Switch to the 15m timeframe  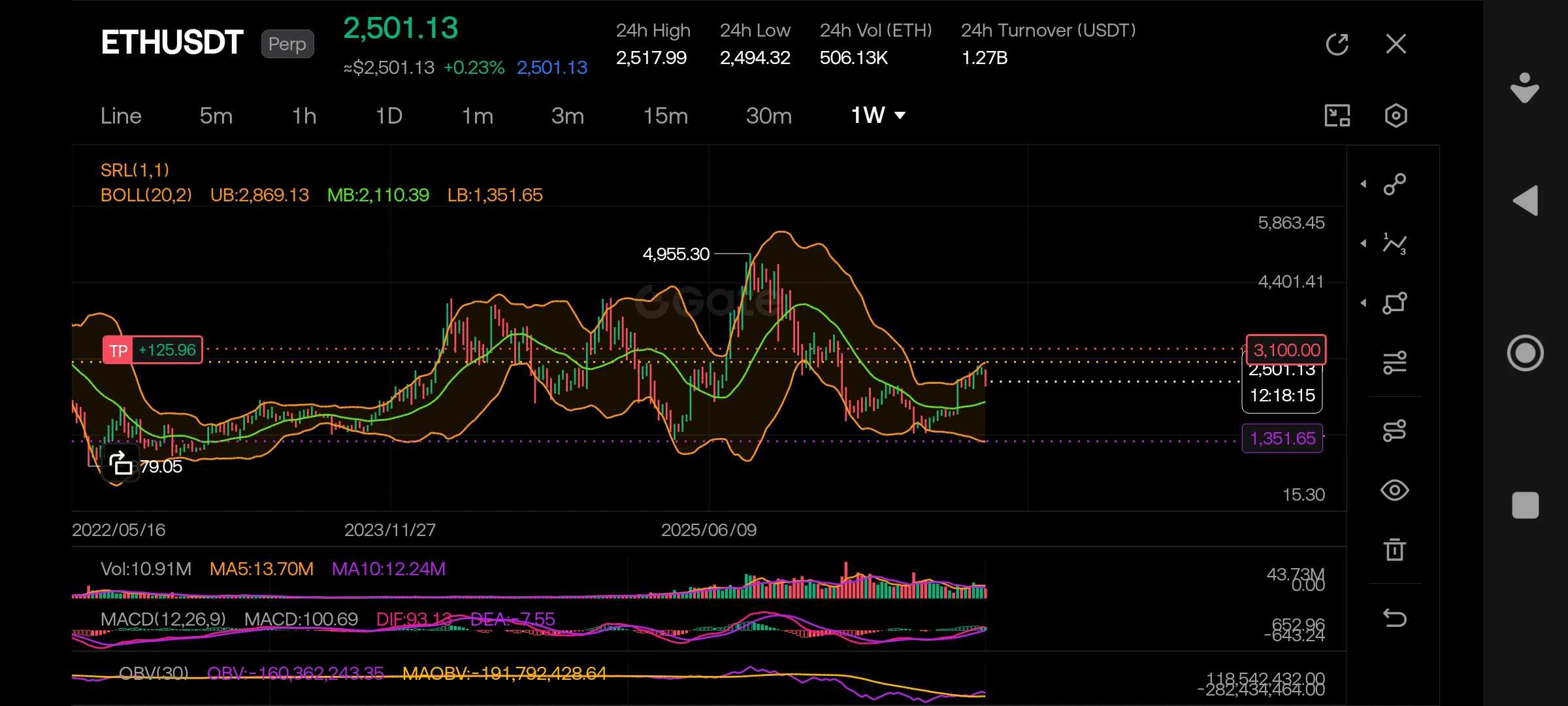coord(666,116)
